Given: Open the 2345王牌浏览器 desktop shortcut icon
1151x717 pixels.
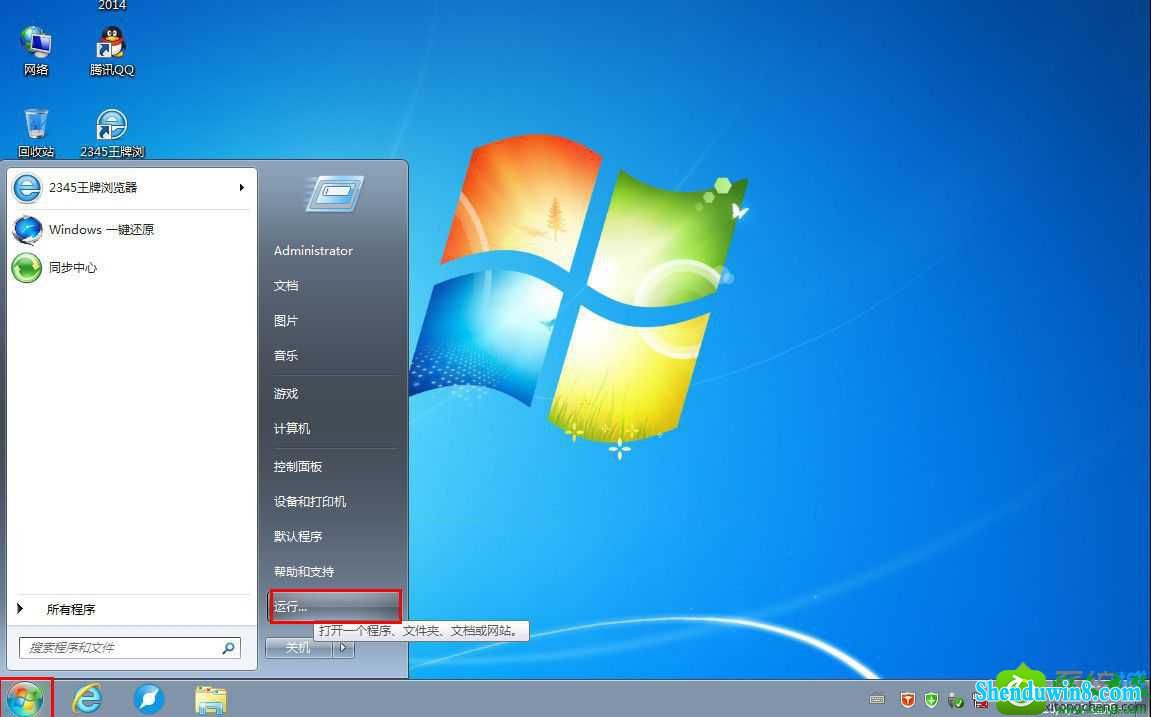Looking at the screenshot, I should pos(112,132).
